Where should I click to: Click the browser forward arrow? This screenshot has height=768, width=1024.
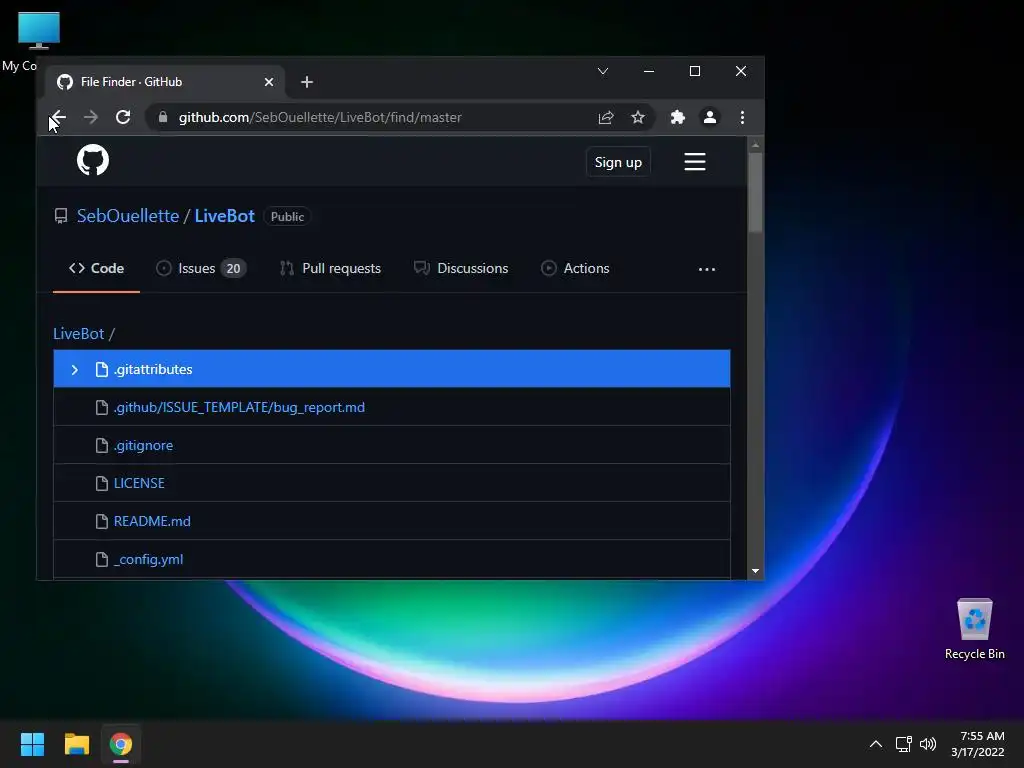[x=91, y=118]
